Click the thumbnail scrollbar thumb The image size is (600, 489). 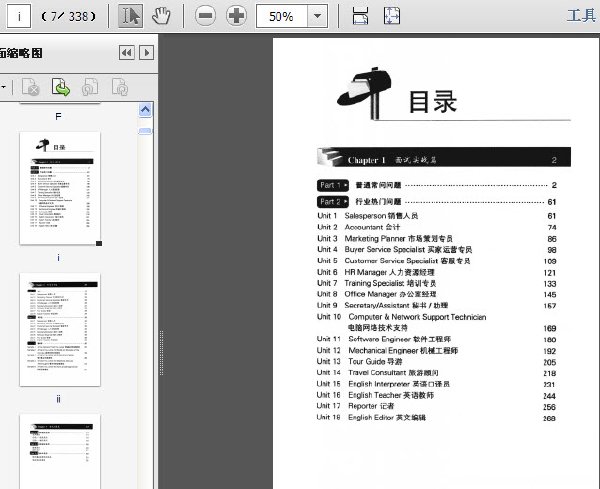click(x=145, y=131)
